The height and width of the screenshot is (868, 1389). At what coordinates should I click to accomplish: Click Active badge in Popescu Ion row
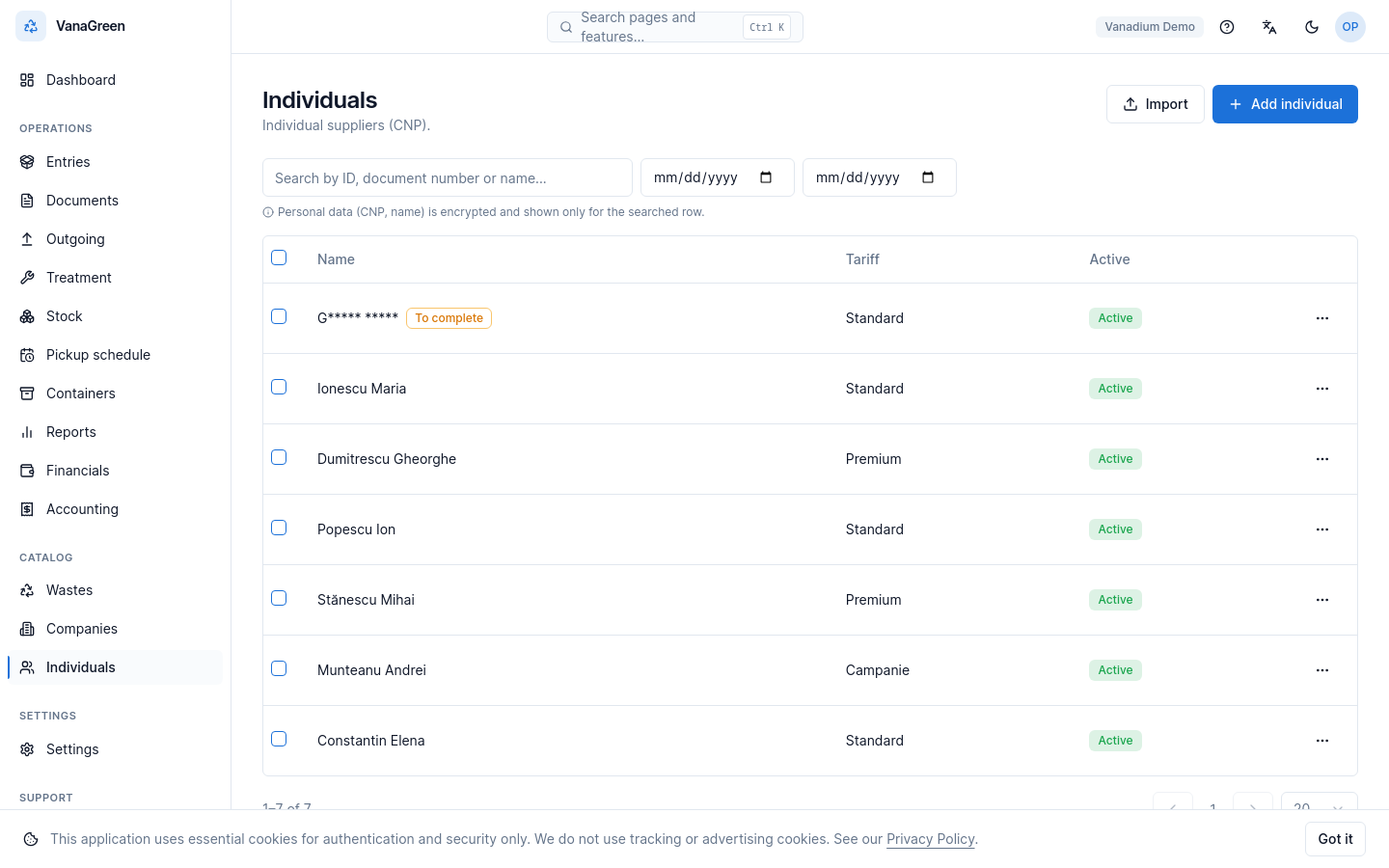point(1115,529)
